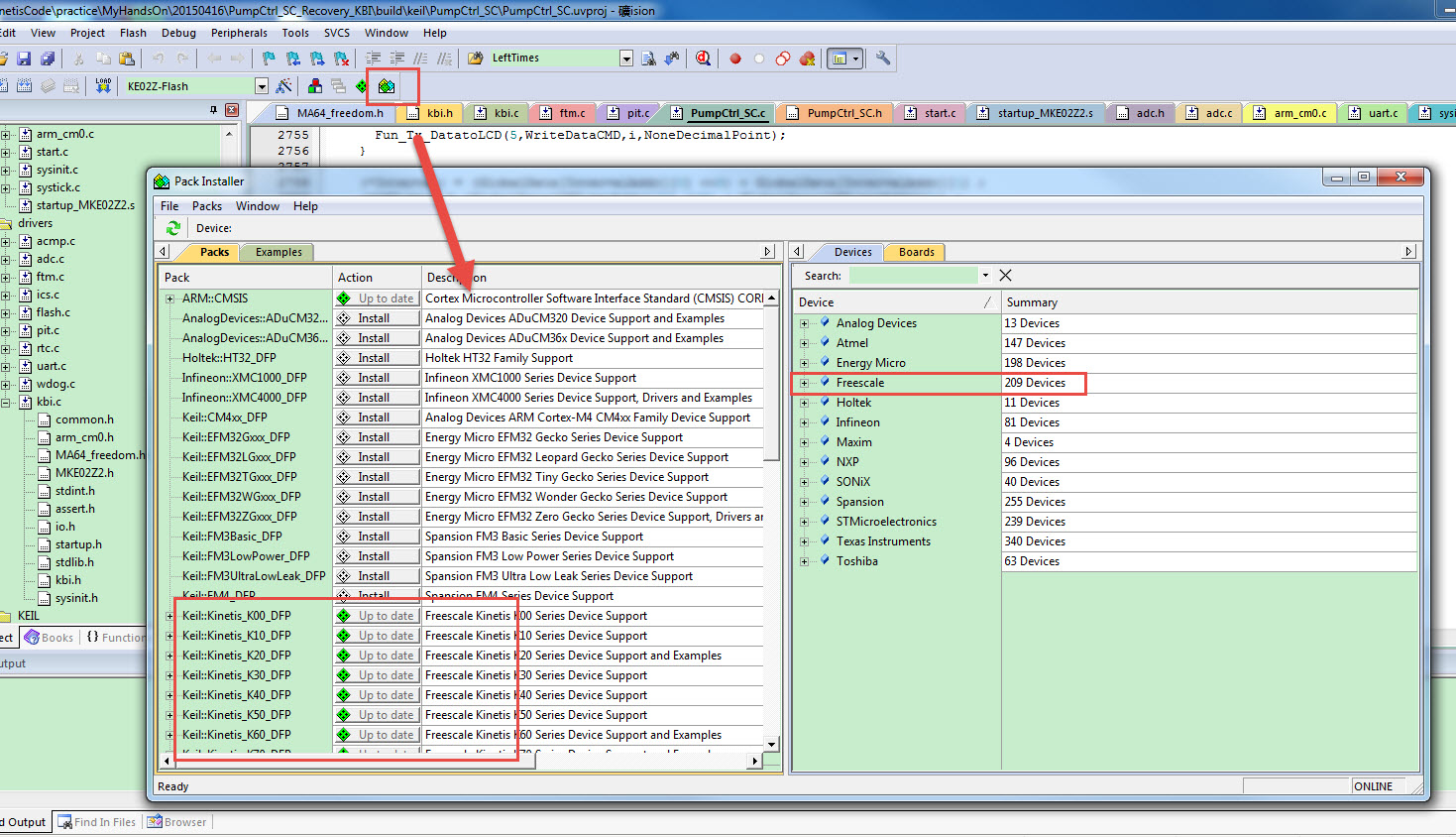This screenshot has height=837, width=1456.
Task: Click the Save icon in the file toolbar
Action: pos(24,59)
